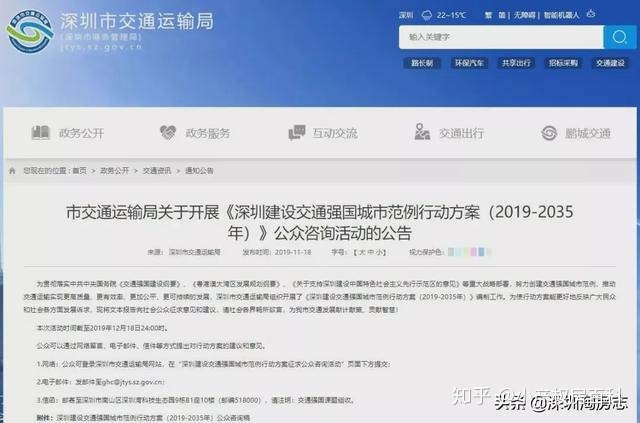Image resolution: width=640 pixels, height=423 pixels.
Task: Open 互动交流 via its chat icon
Action: click(x=297, y=133)
